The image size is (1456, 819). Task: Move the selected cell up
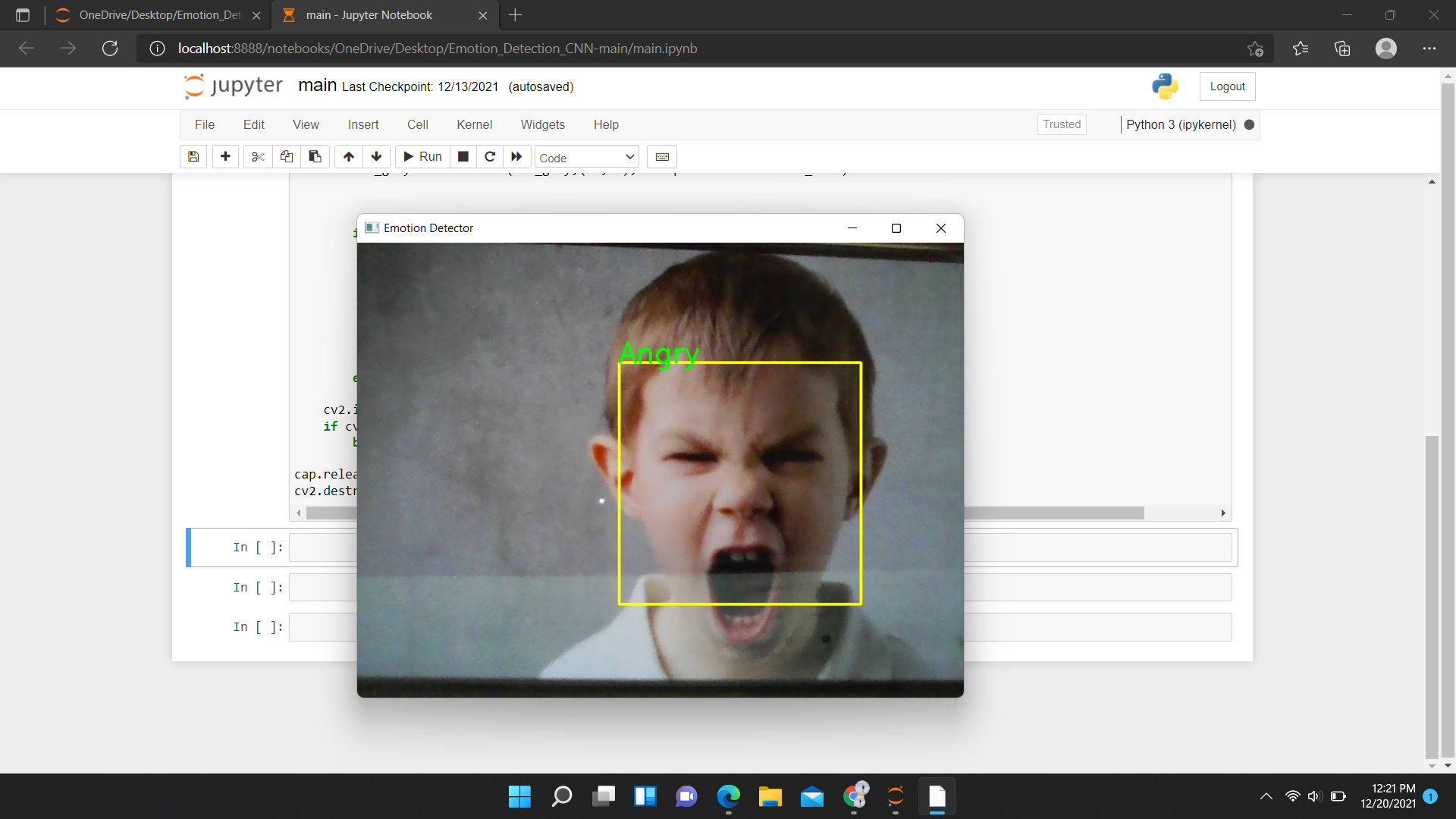348,156
